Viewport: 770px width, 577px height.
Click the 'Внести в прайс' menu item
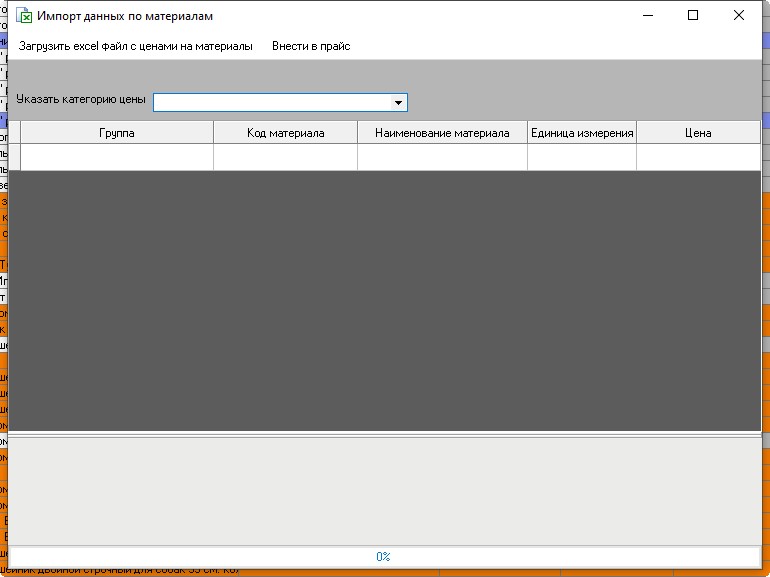click(311, 46)
